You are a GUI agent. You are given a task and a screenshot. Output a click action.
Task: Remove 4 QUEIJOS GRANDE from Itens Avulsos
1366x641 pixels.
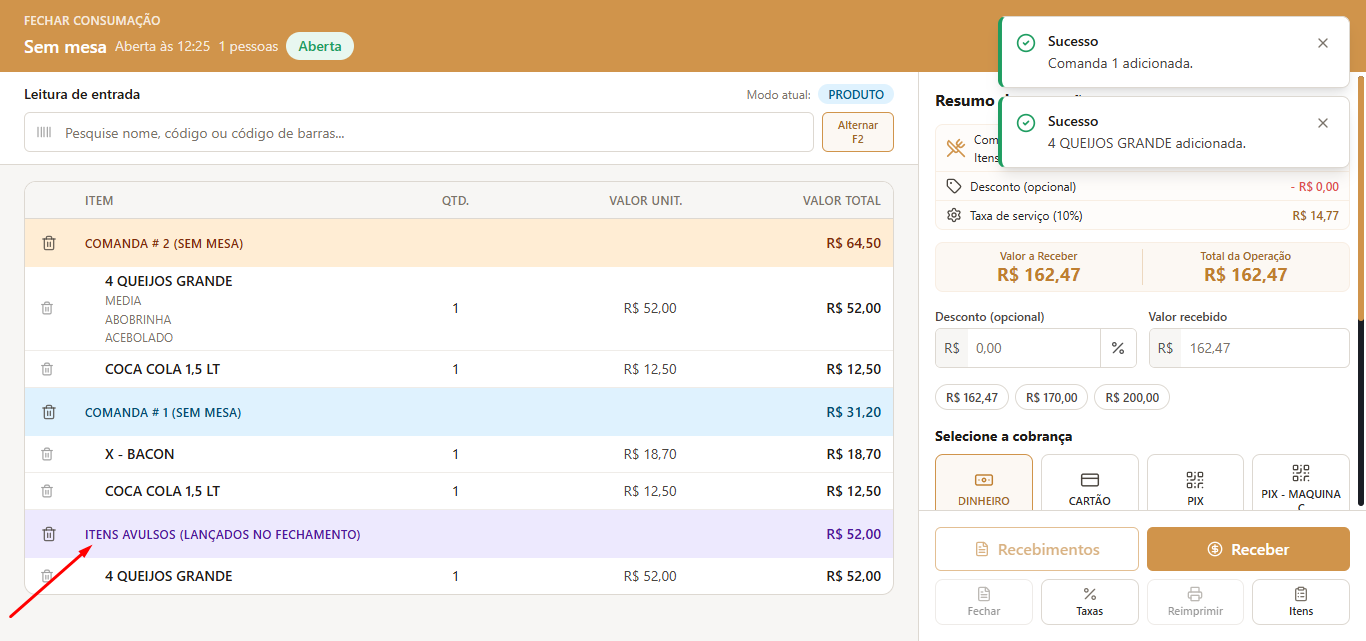click(x=47, y=576)
